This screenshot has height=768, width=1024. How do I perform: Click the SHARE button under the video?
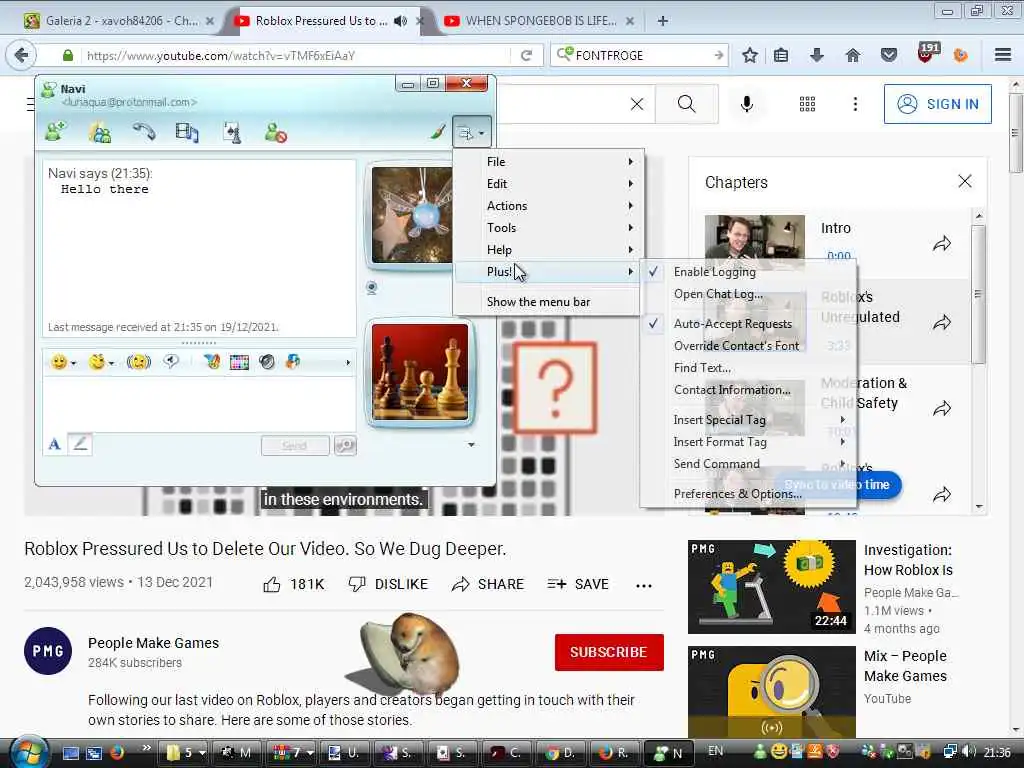coord(488,584)
